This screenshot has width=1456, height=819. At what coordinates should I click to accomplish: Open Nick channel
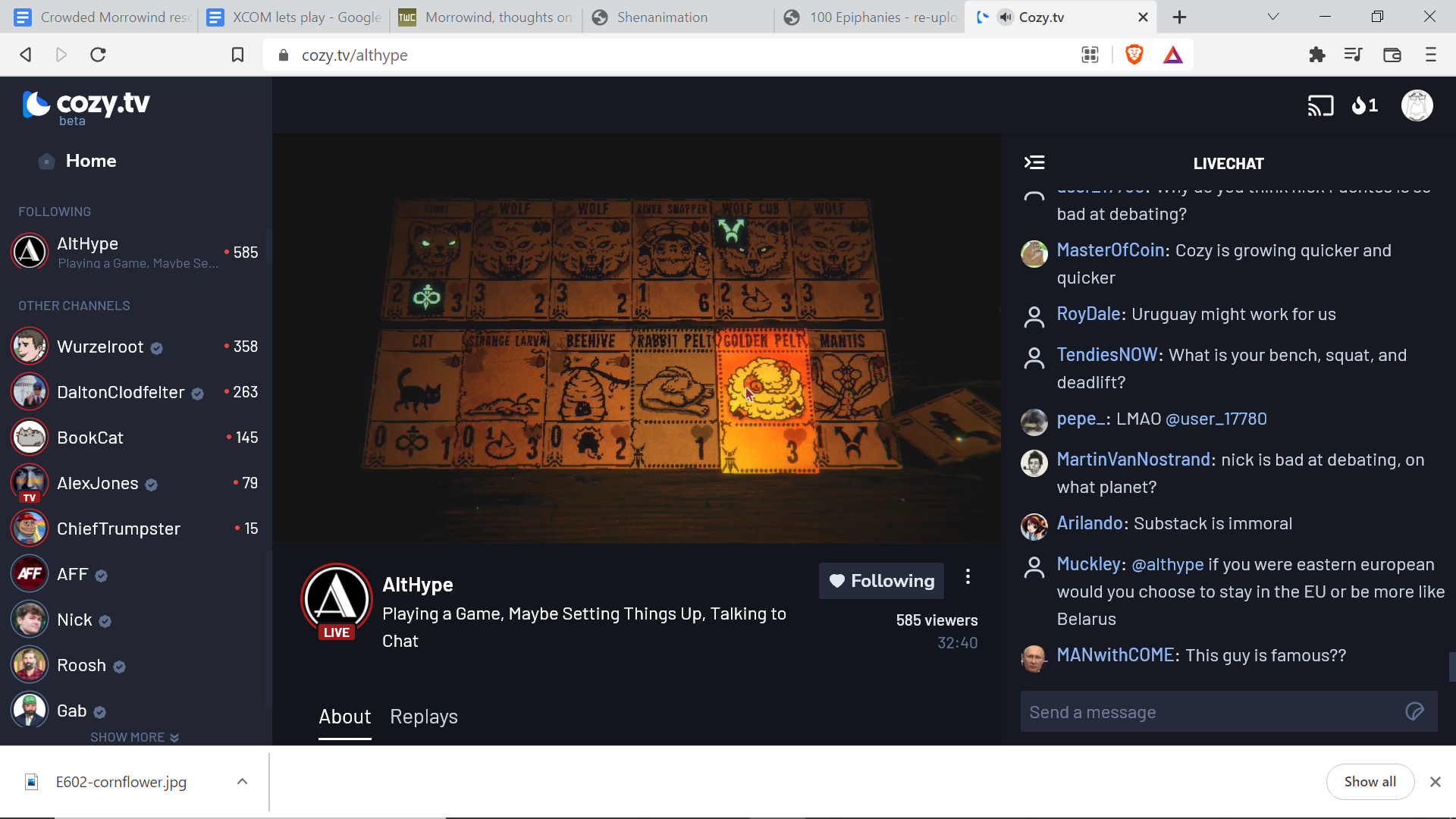coord(135,620)
